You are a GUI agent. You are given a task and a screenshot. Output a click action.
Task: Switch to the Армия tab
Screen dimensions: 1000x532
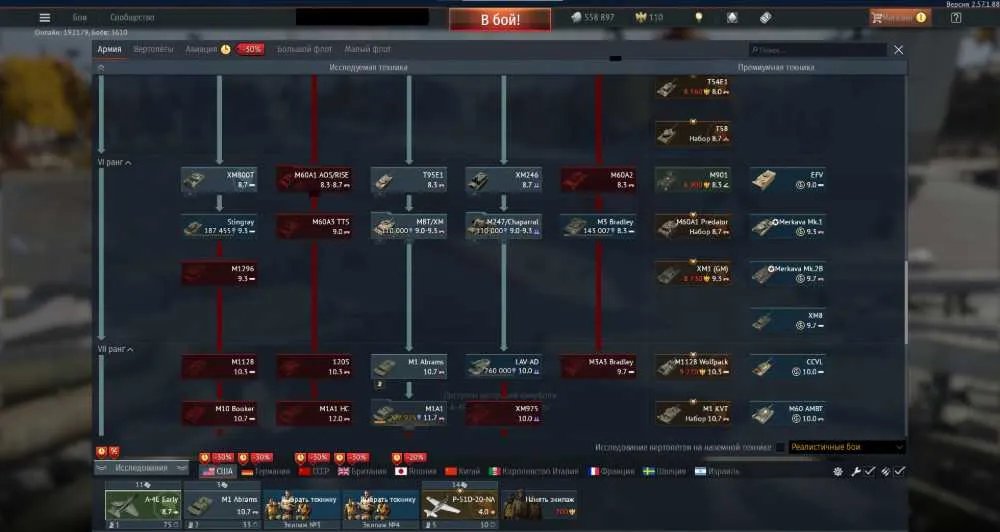point(109,49)
